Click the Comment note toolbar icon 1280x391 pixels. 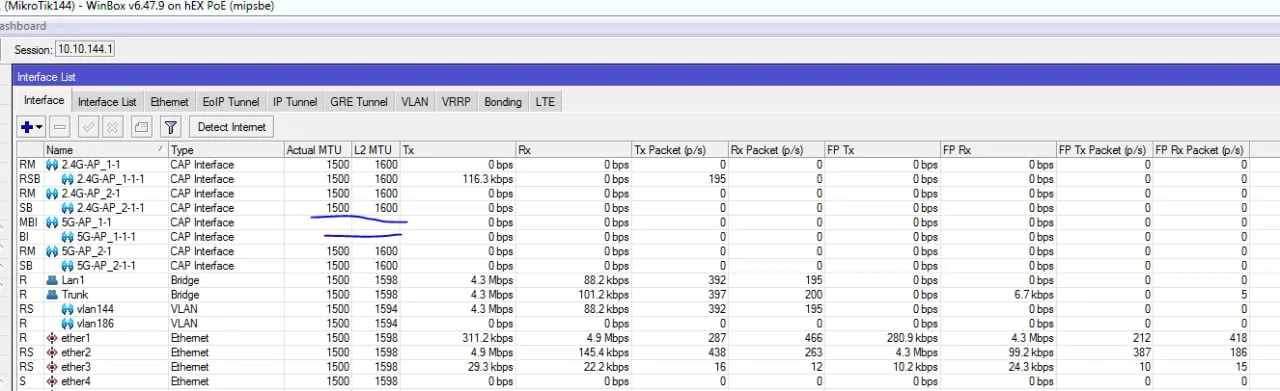[x=141, y=127]
